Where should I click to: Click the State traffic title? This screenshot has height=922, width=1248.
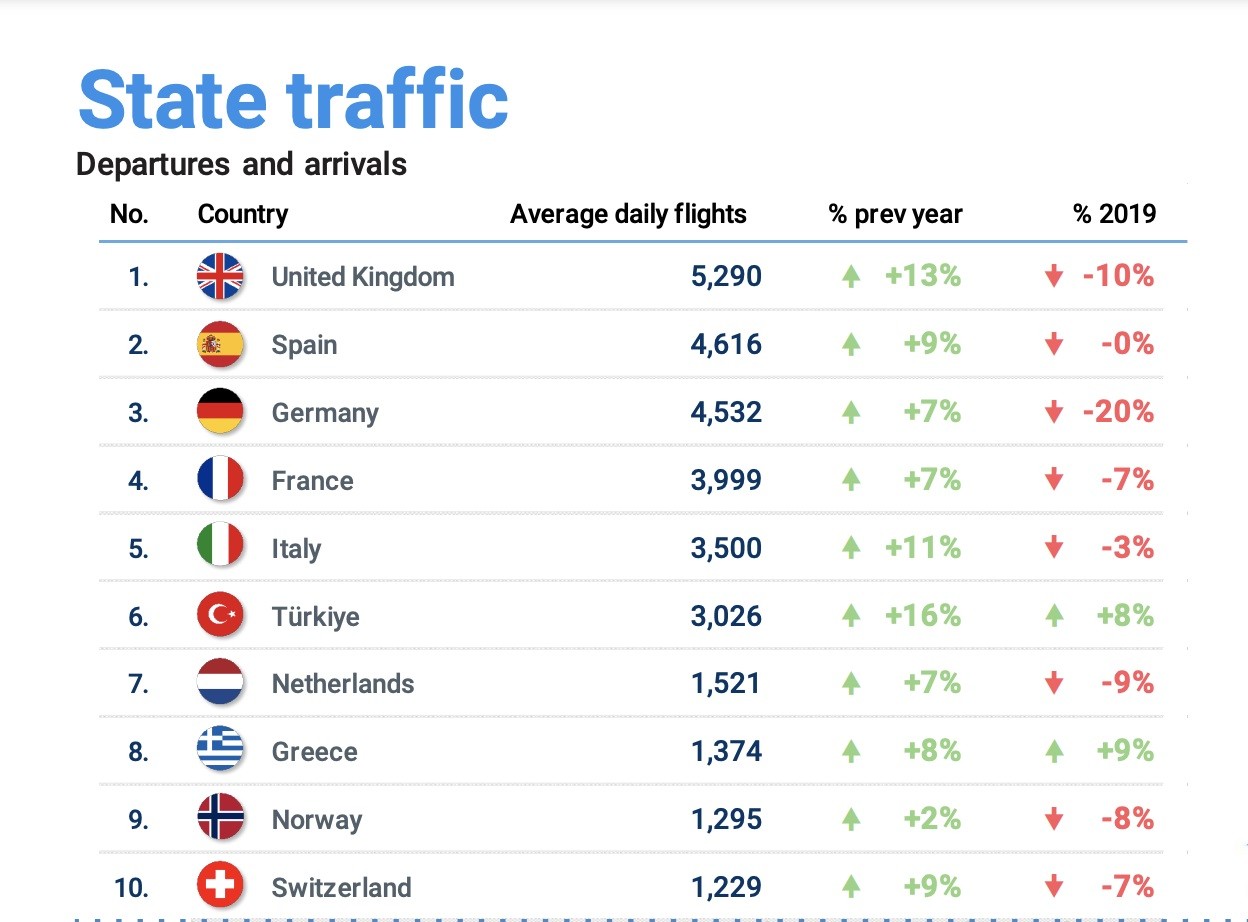tap(293, 100)
